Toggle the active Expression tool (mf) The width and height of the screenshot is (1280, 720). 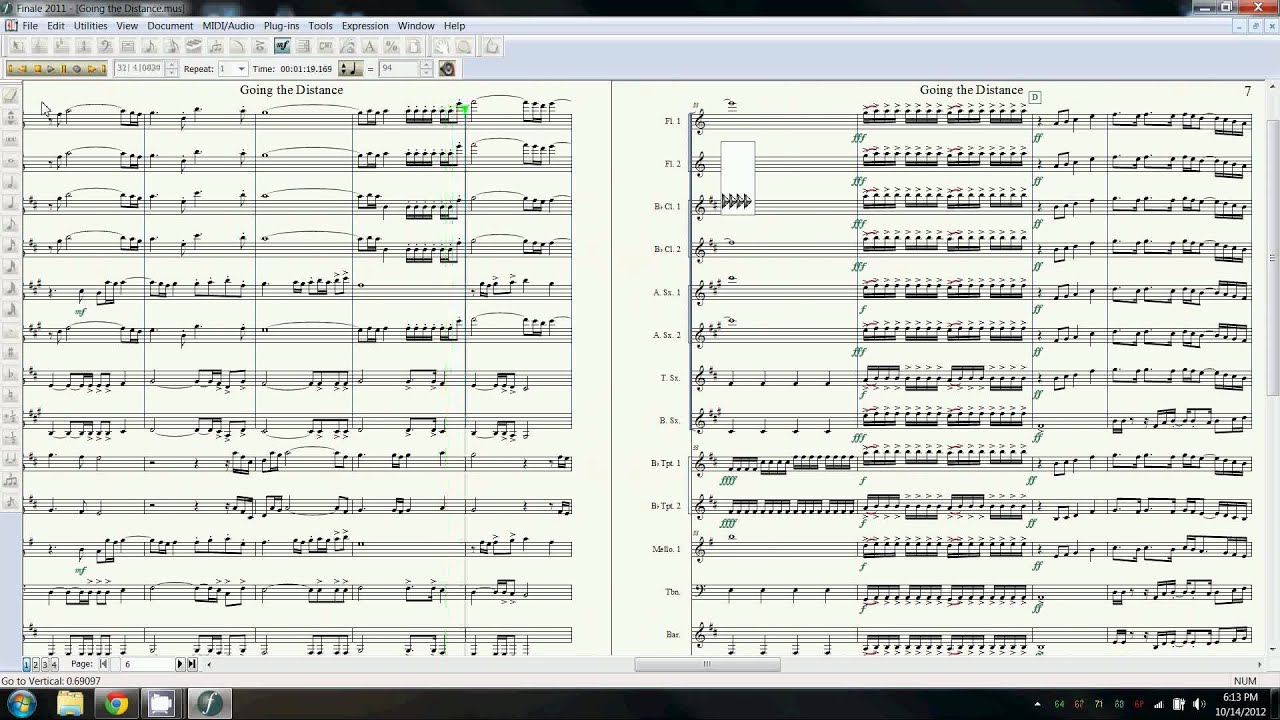tap(282, 46)
